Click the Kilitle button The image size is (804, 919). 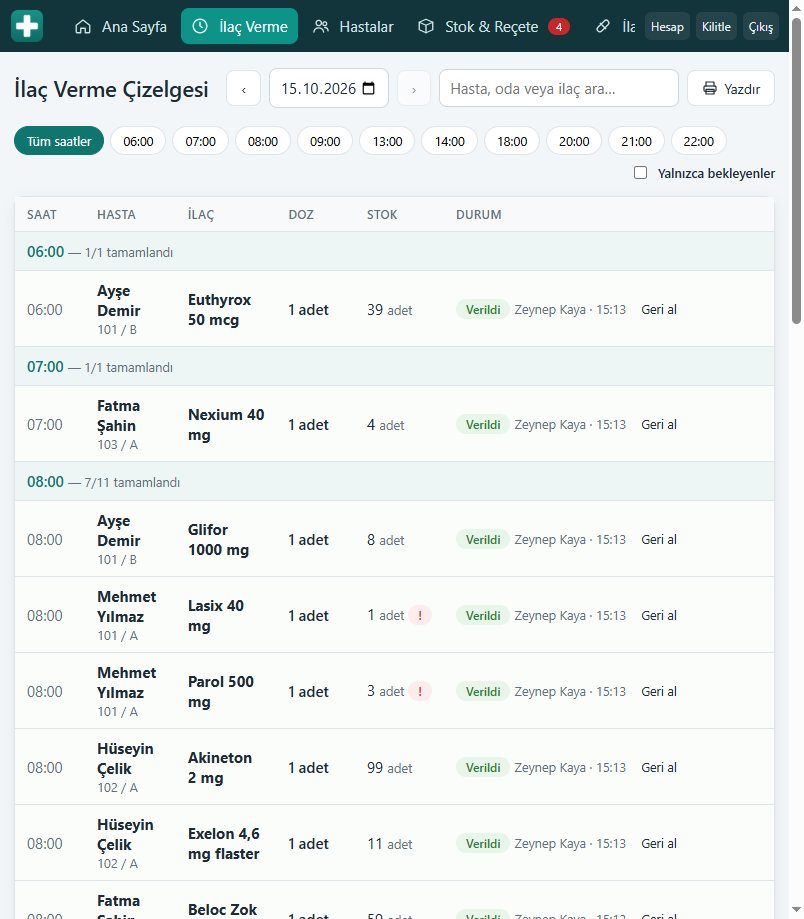(716, 27)
